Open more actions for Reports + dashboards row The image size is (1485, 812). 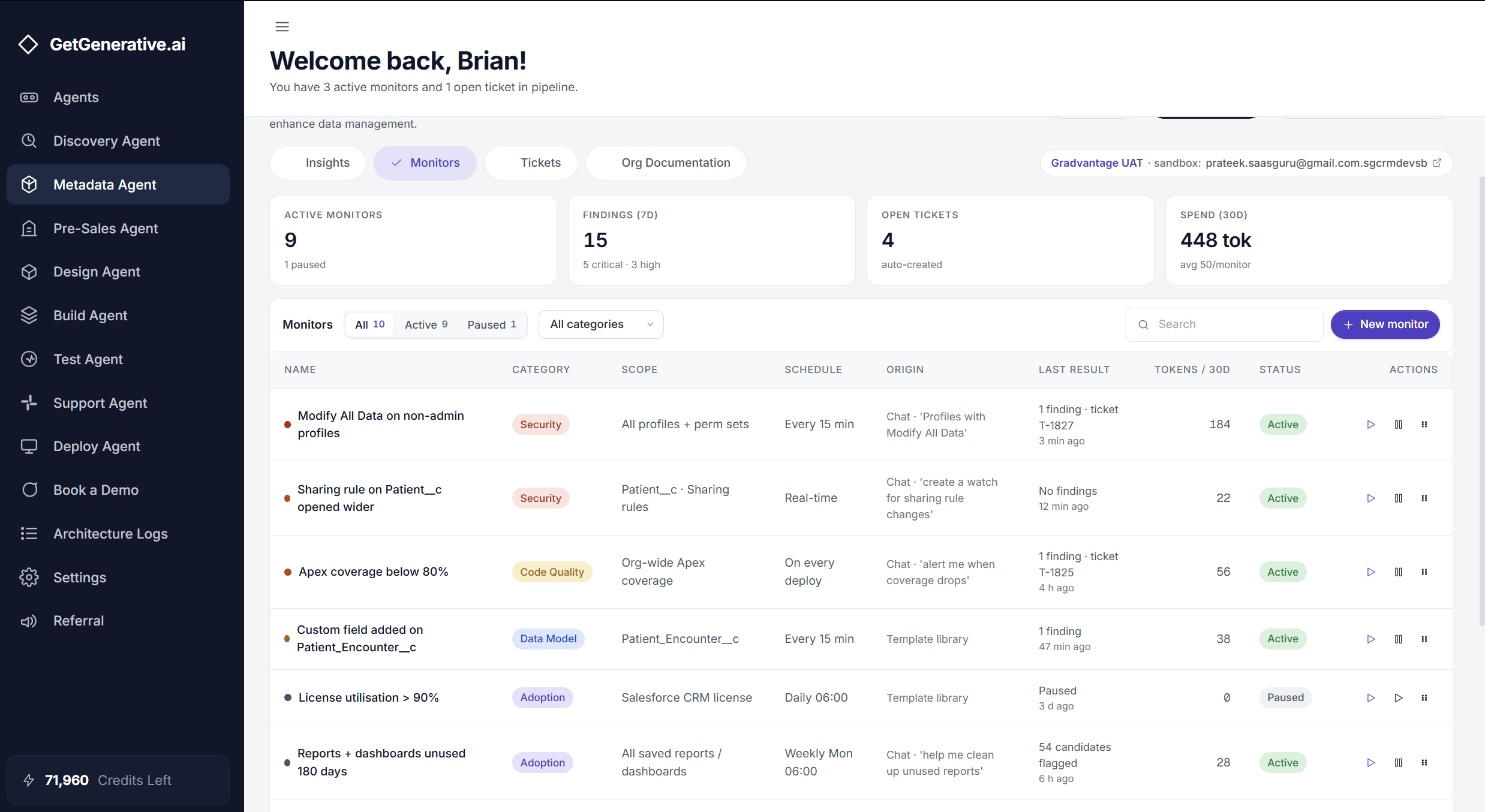(x=1424, y=763)
